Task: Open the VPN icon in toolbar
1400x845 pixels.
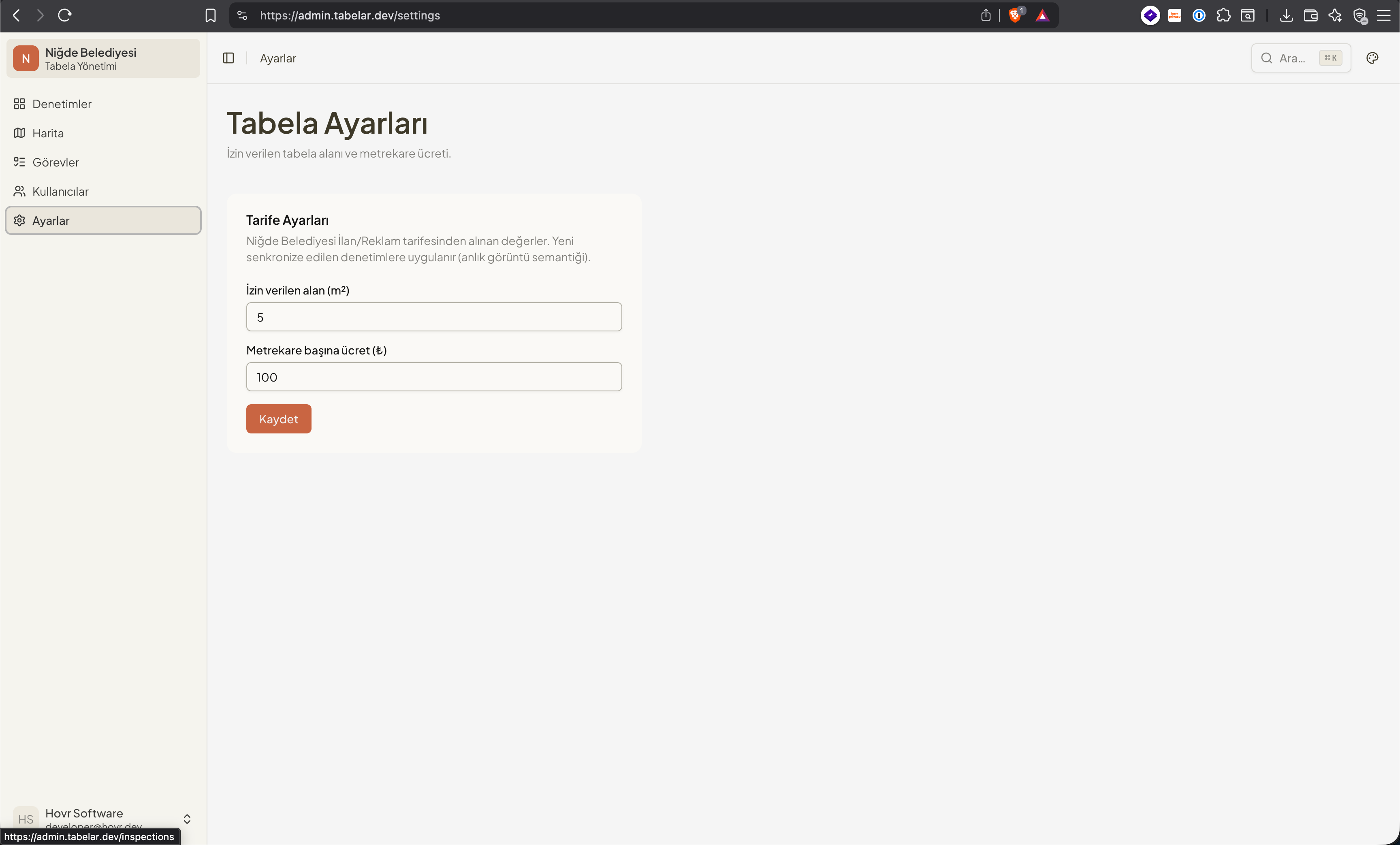Action: coord(1360,15)
